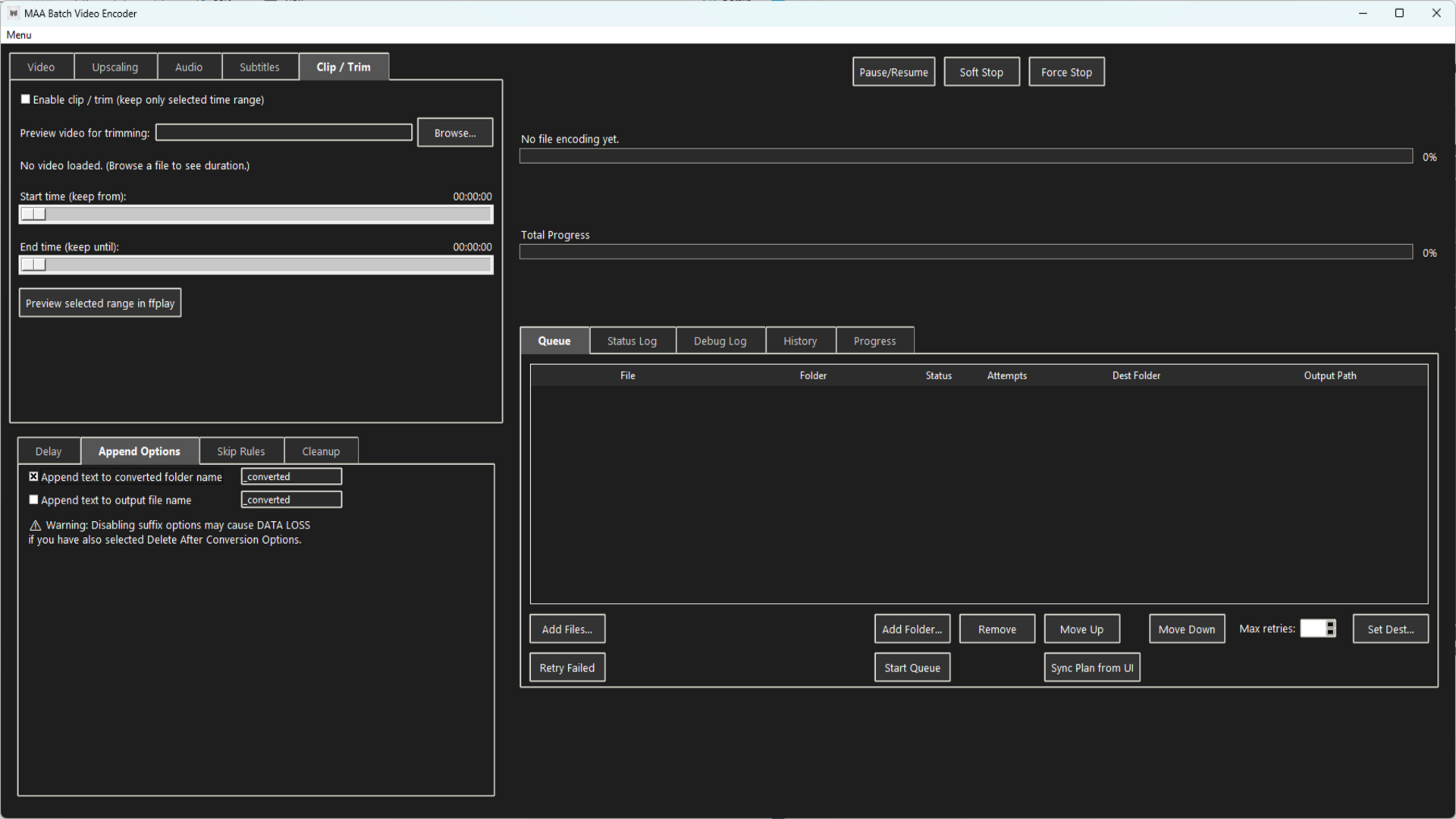Click the _converted folder suffix field
The height and width of the screenshot is (819, 1456).
291,476
